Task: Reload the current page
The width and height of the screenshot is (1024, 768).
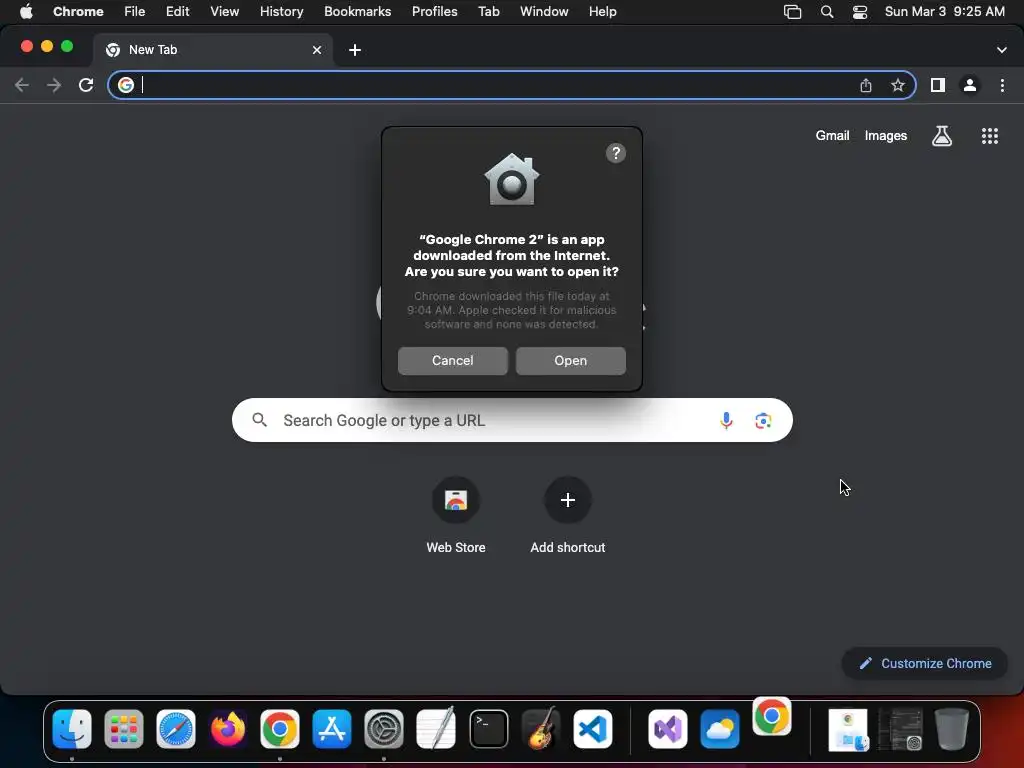Action: pyautogui.click(x=86, y=85)
